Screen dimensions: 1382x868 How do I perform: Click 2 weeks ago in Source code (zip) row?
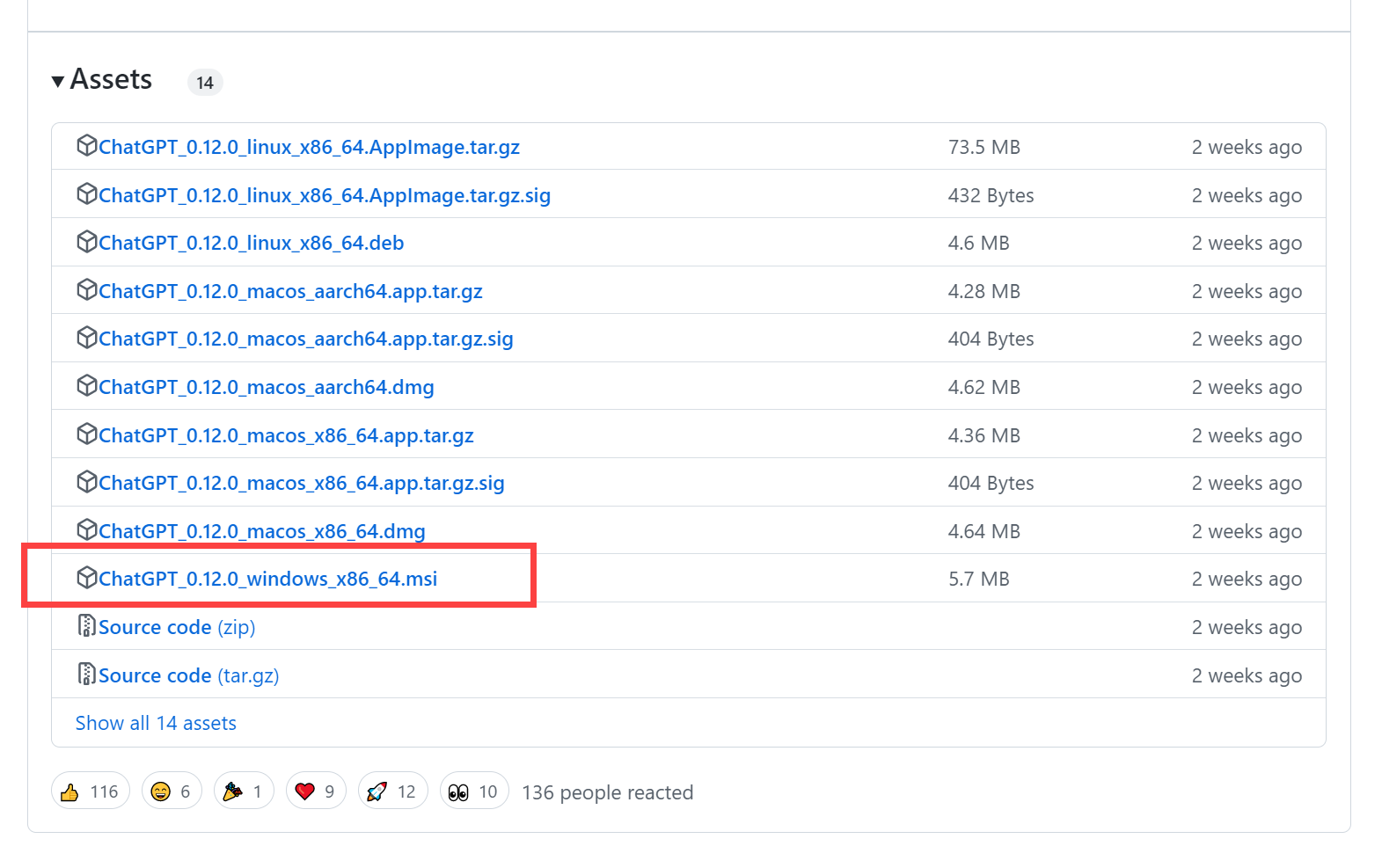[1247, 627]
